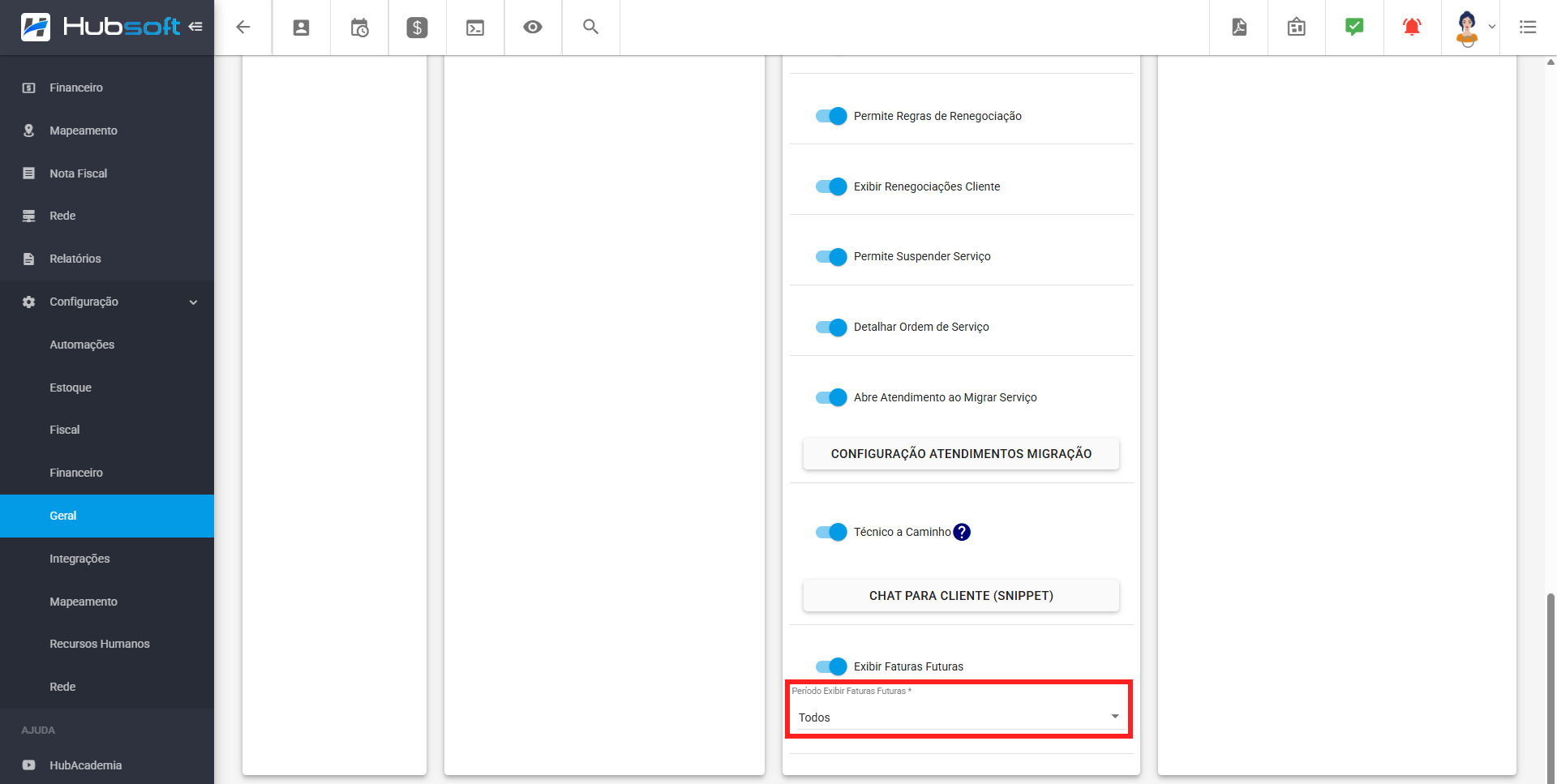Click the HubAcademia video icon
The image size is (1557, 784).
[x=29, y=765]
